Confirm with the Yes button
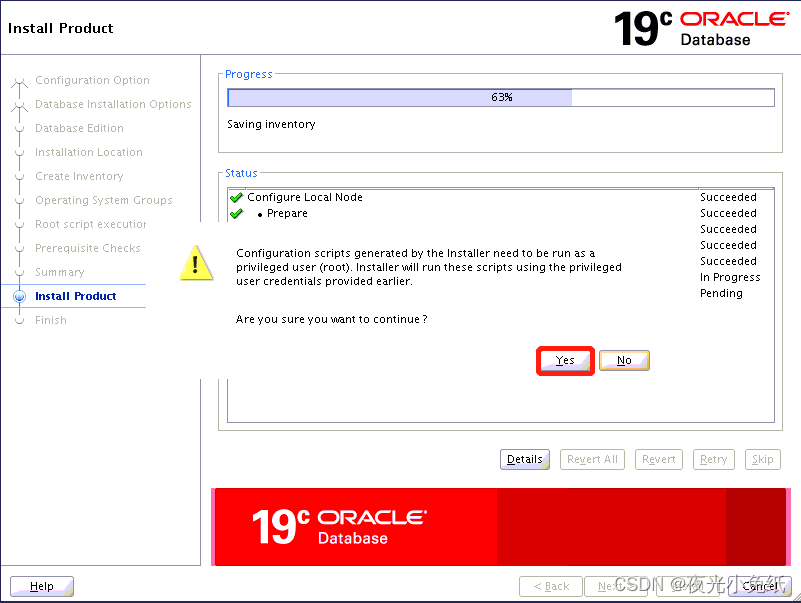The image size is (801, 603). coord(565,361)
